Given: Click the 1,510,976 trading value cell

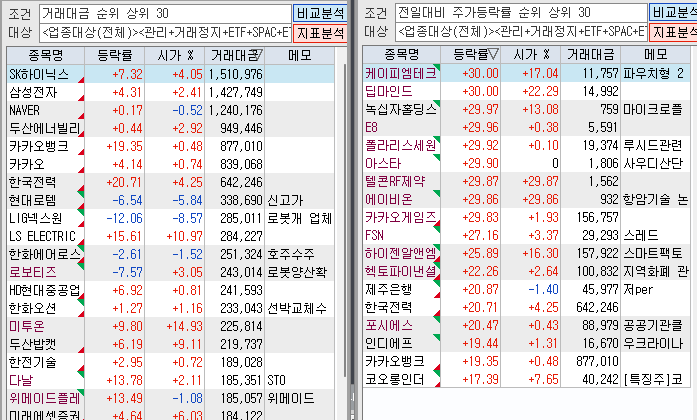Looking at the screenshot, I should click(235, 74).
